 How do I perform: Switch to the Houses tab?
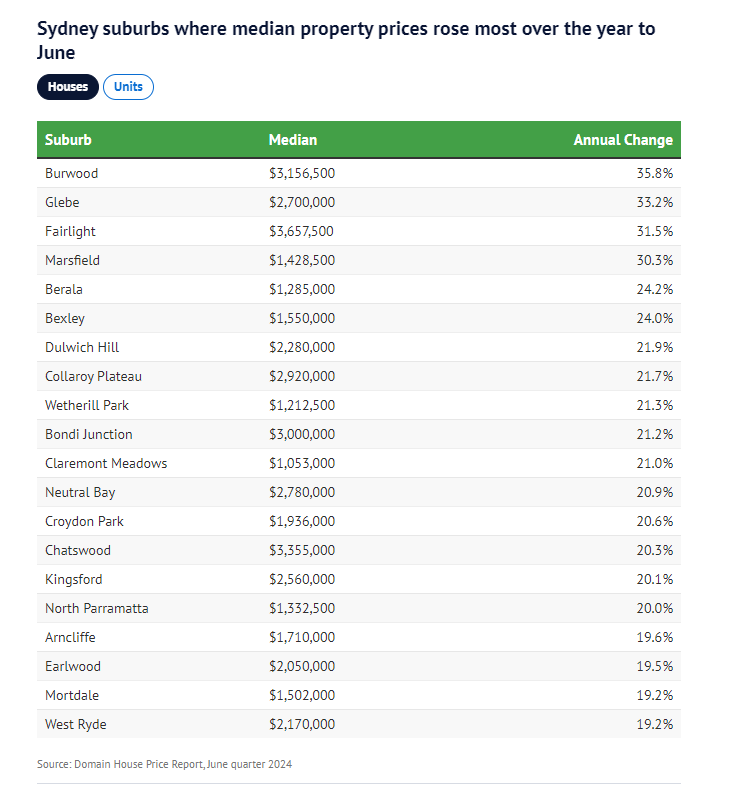(x=68, y=87)
